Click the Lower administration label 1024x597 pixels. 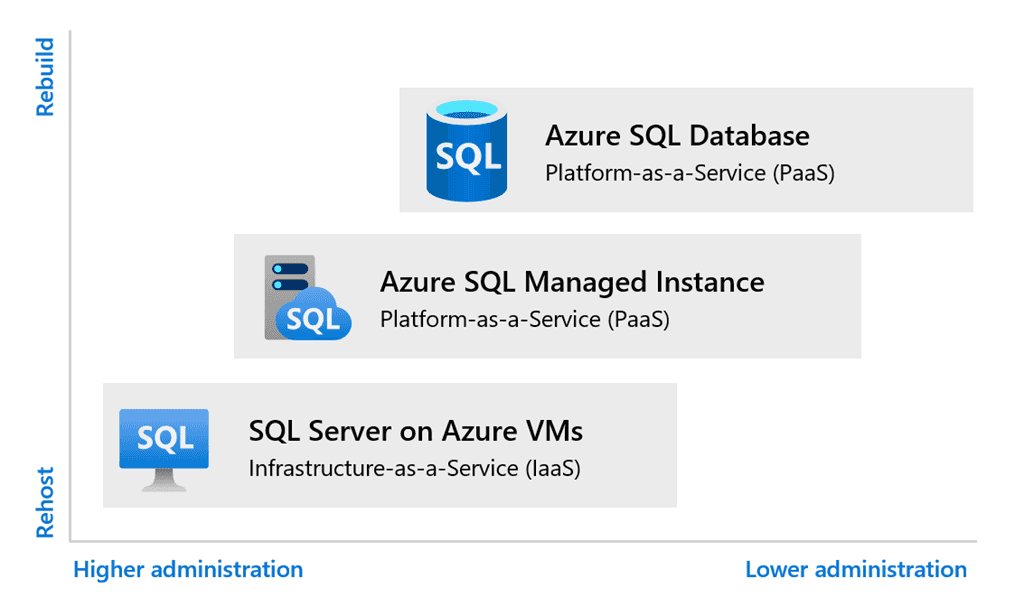[x=856, y=570]
